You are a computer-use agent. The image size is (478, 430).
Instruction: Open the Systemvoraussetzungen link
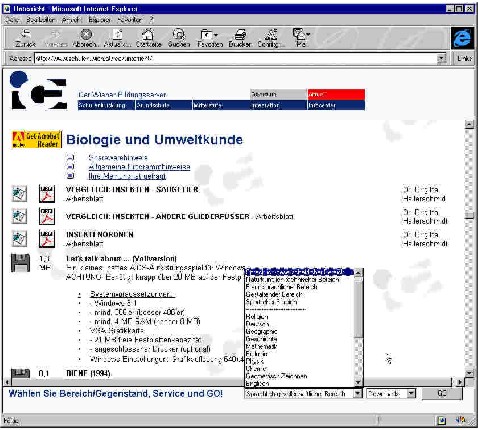pos(132,294)
